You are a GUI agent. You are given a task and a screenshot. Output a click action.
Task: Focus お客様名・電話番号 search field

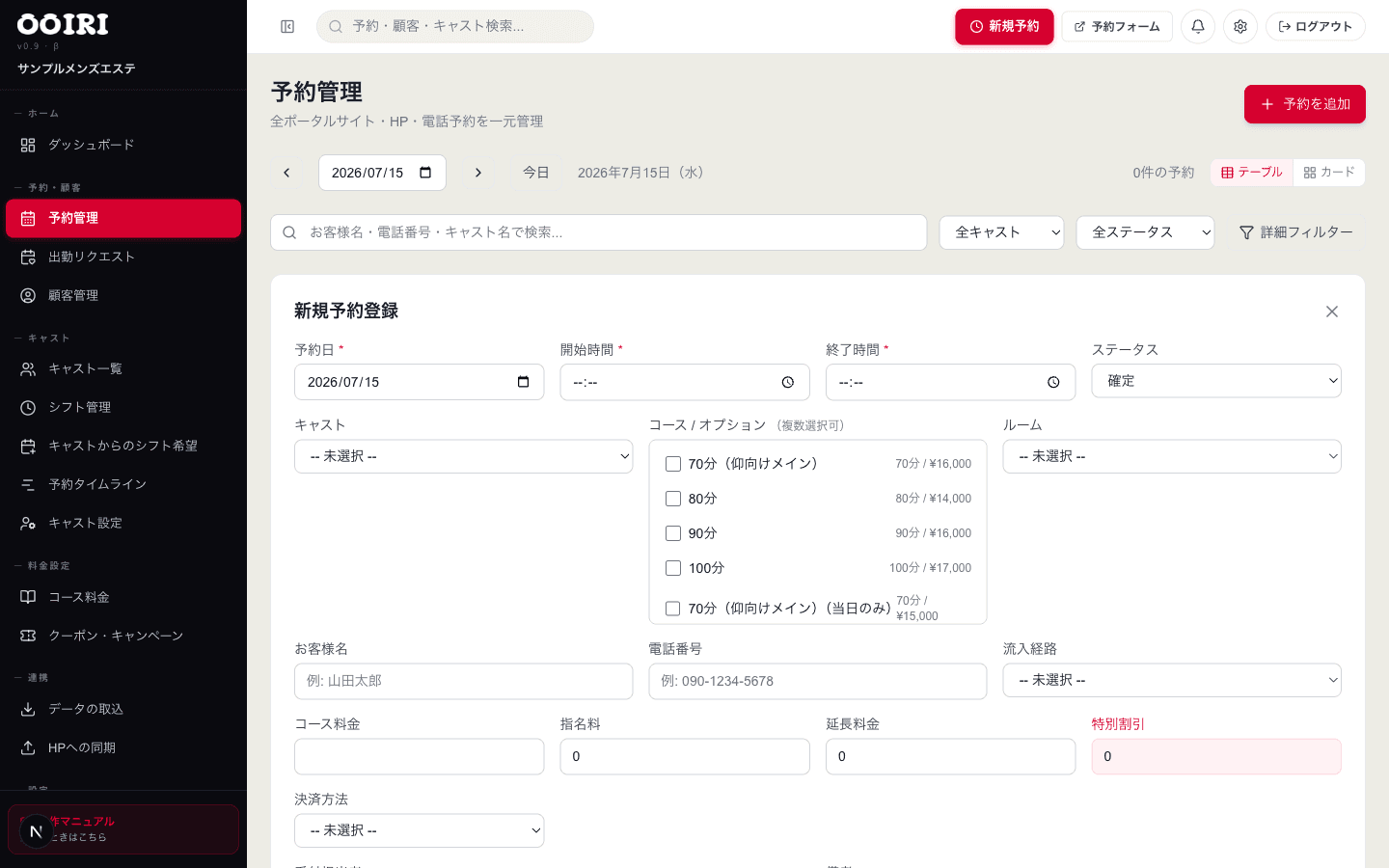tap(598, 232)
